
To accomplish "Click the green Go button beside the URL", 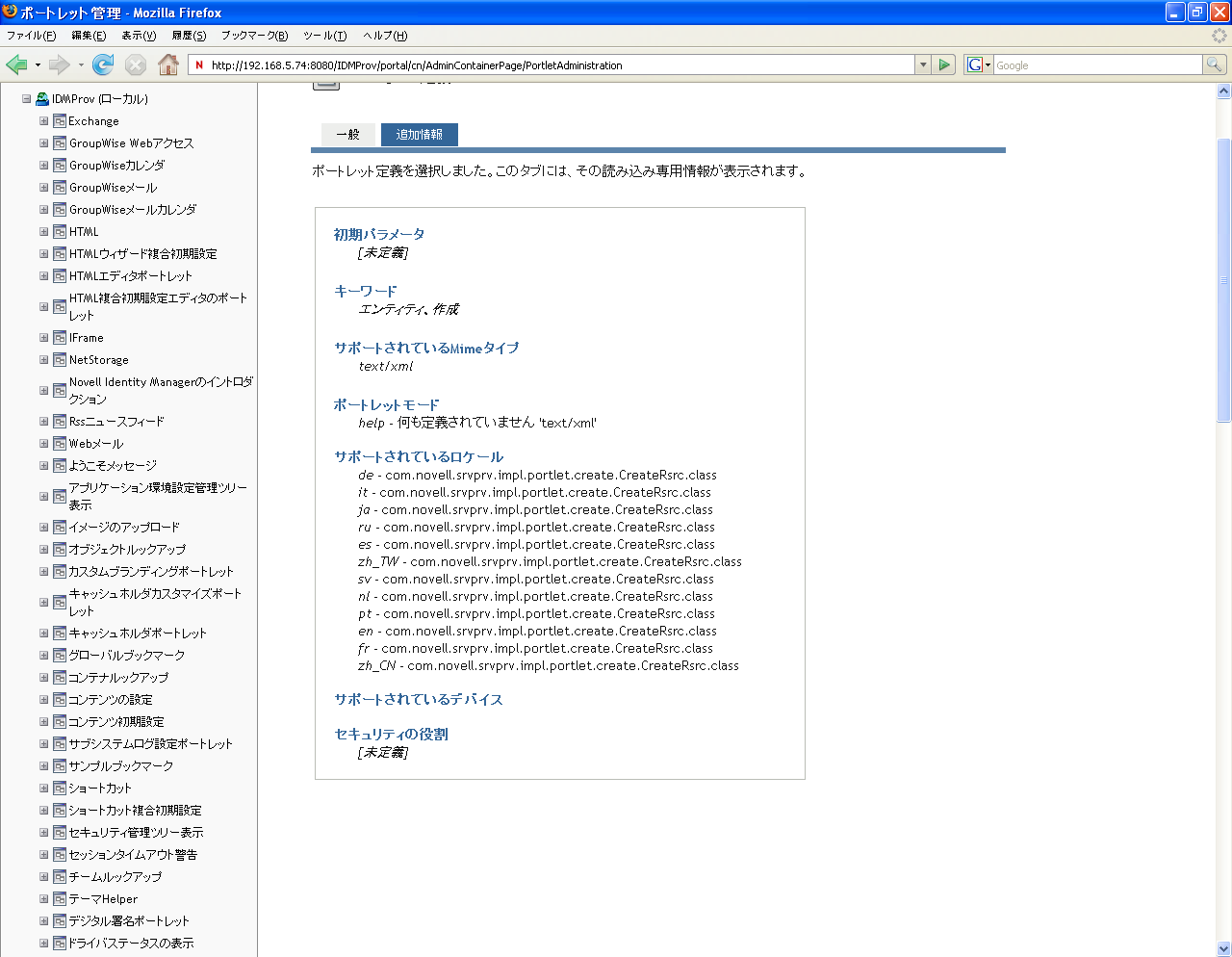I will 944,65.
